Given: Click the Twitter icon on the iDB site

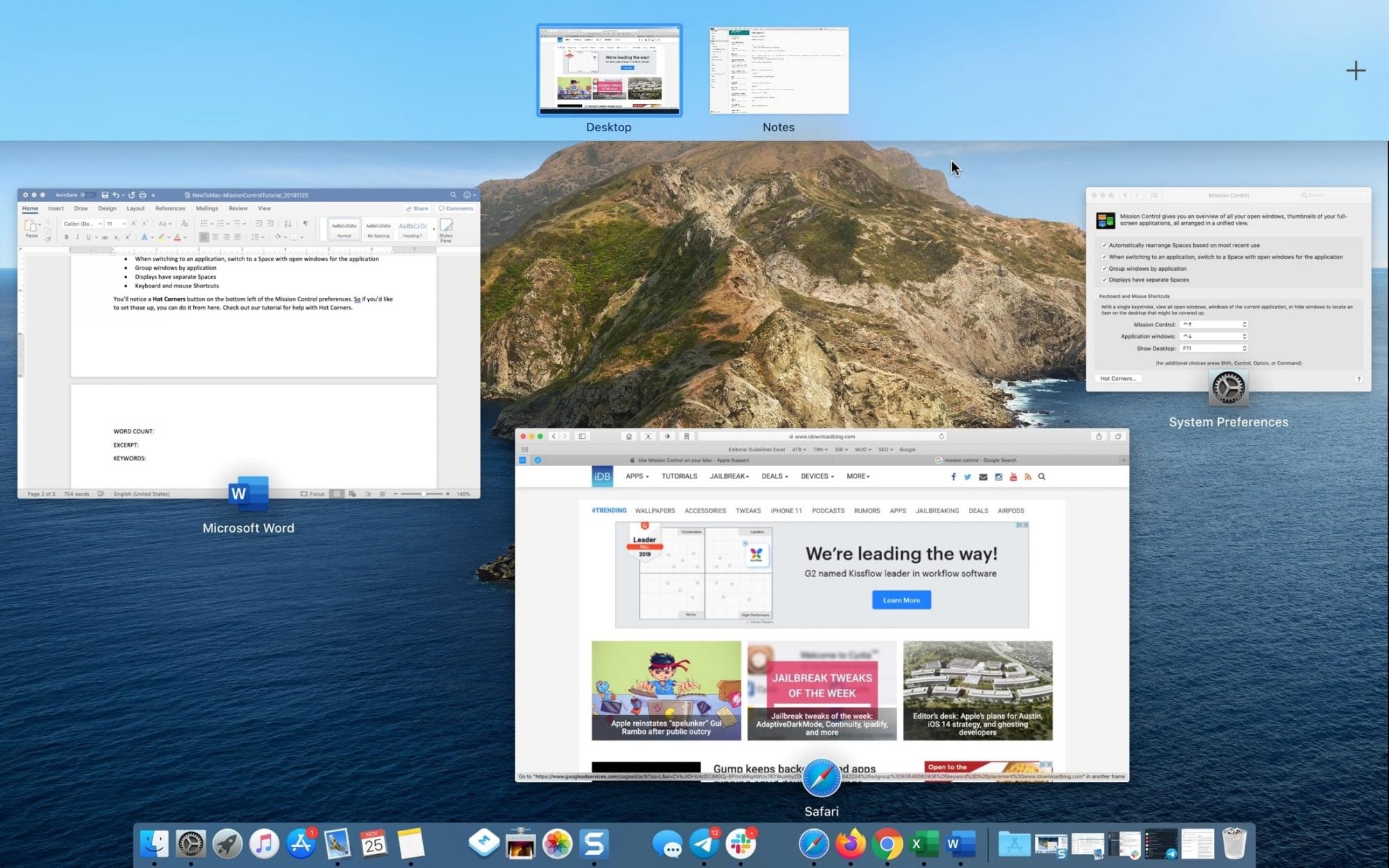Looking at the screenshot, I should click(x=967, y=476).
